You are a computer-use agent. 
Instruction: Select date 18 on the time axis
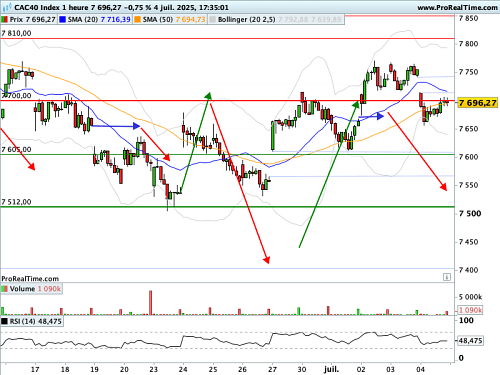(65, 369)
